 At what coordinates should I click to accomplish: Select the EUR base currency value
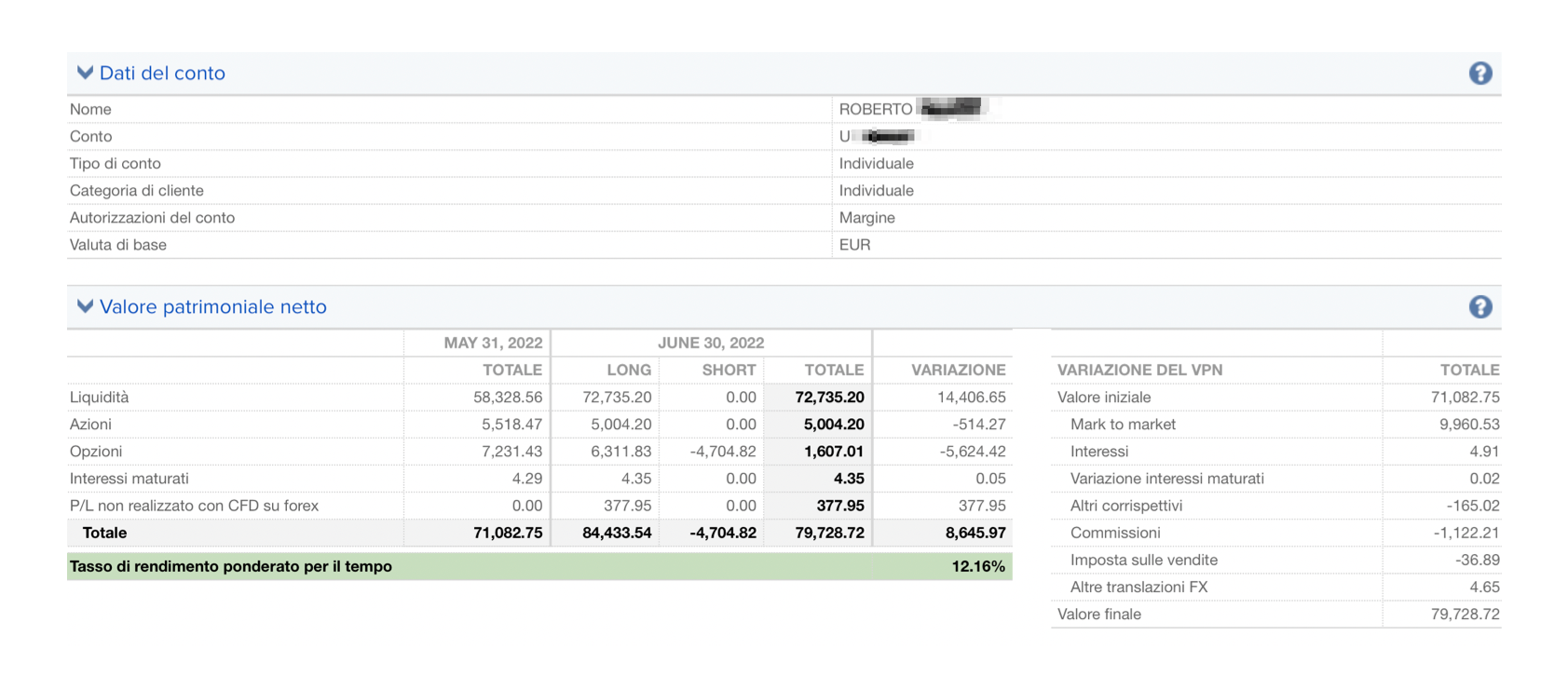(x=854, y=245)
